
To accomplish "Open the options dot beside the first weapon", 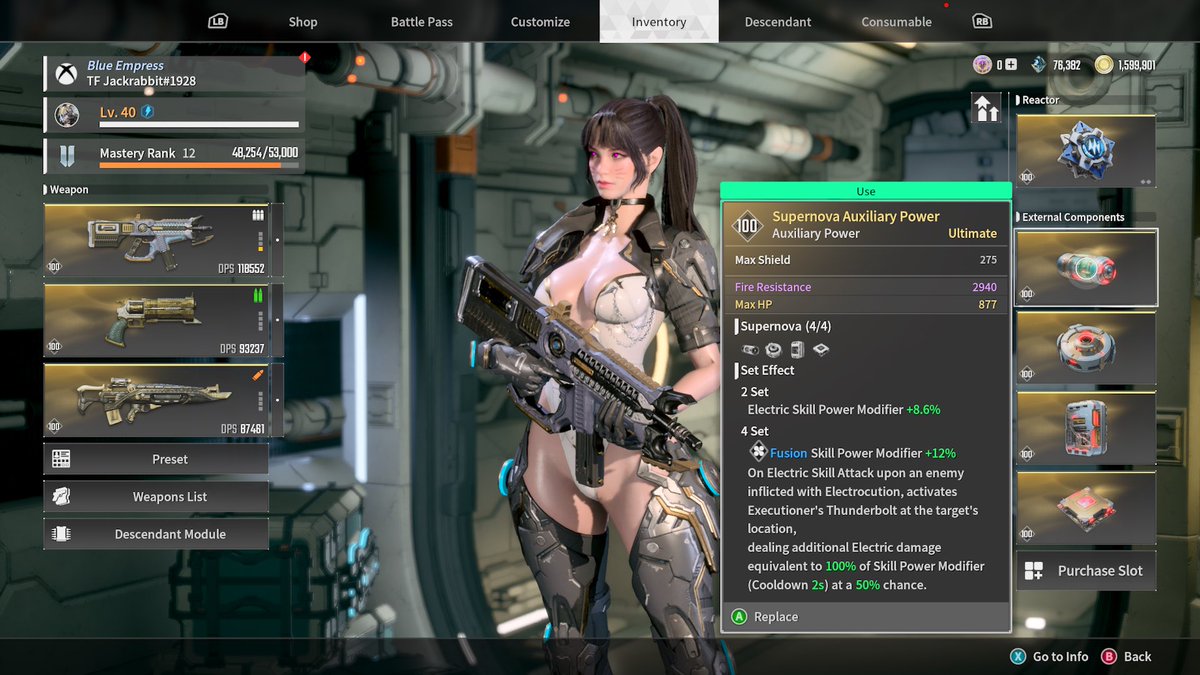I will 277,240.
